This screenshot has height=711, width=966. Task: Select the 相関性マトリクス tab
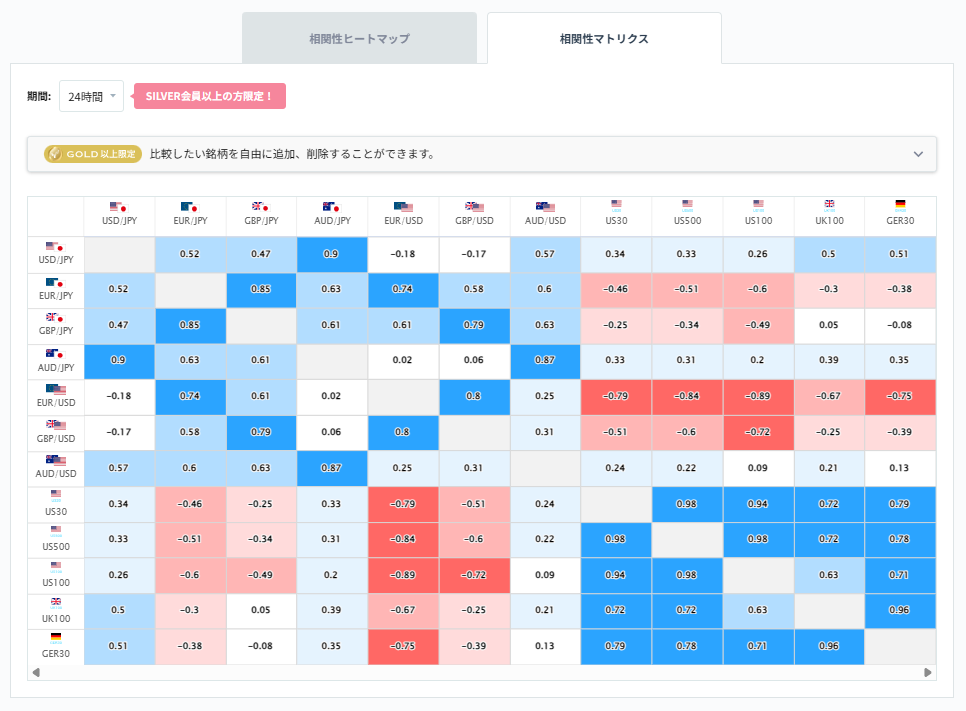(604, 37)
